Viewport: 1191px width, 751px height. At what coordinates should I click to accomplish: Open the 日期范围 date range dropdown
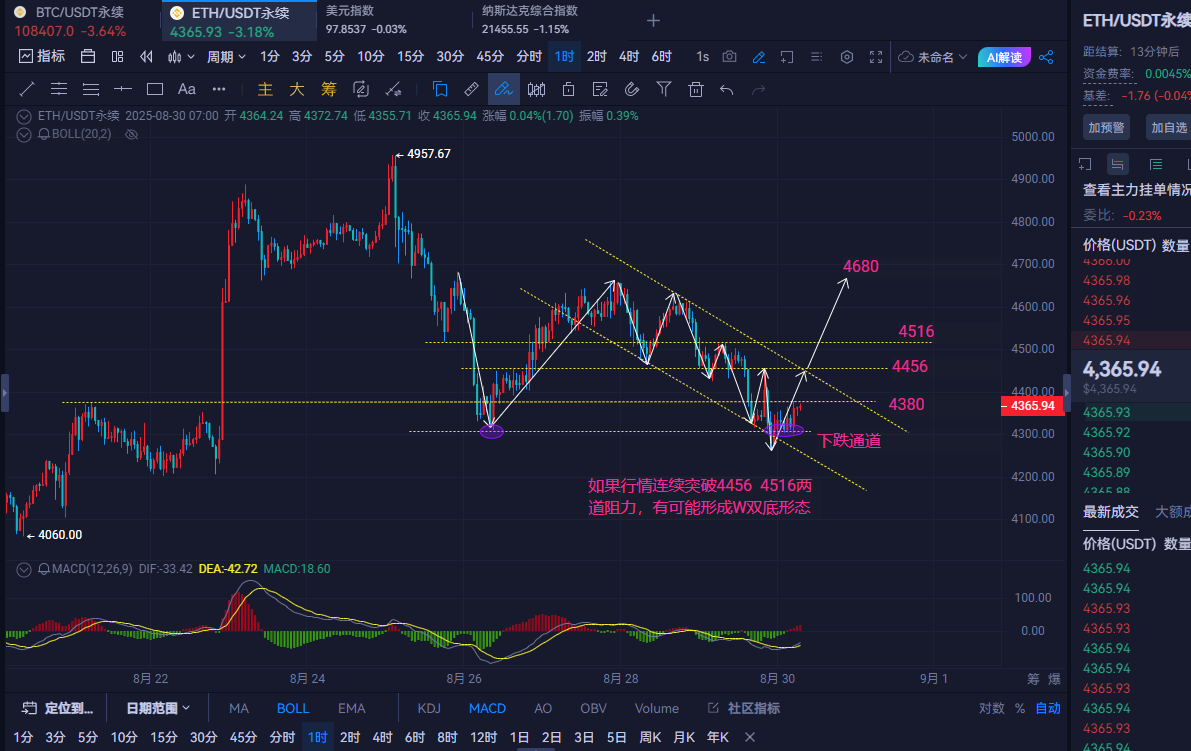pyautogui.click(x=158, y=708)
